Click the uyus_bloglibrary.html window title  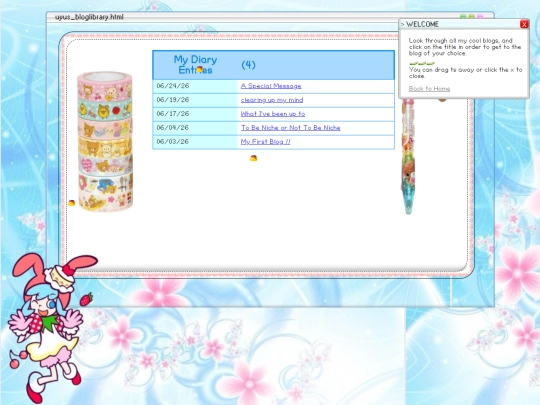click(x=89, y=17)
